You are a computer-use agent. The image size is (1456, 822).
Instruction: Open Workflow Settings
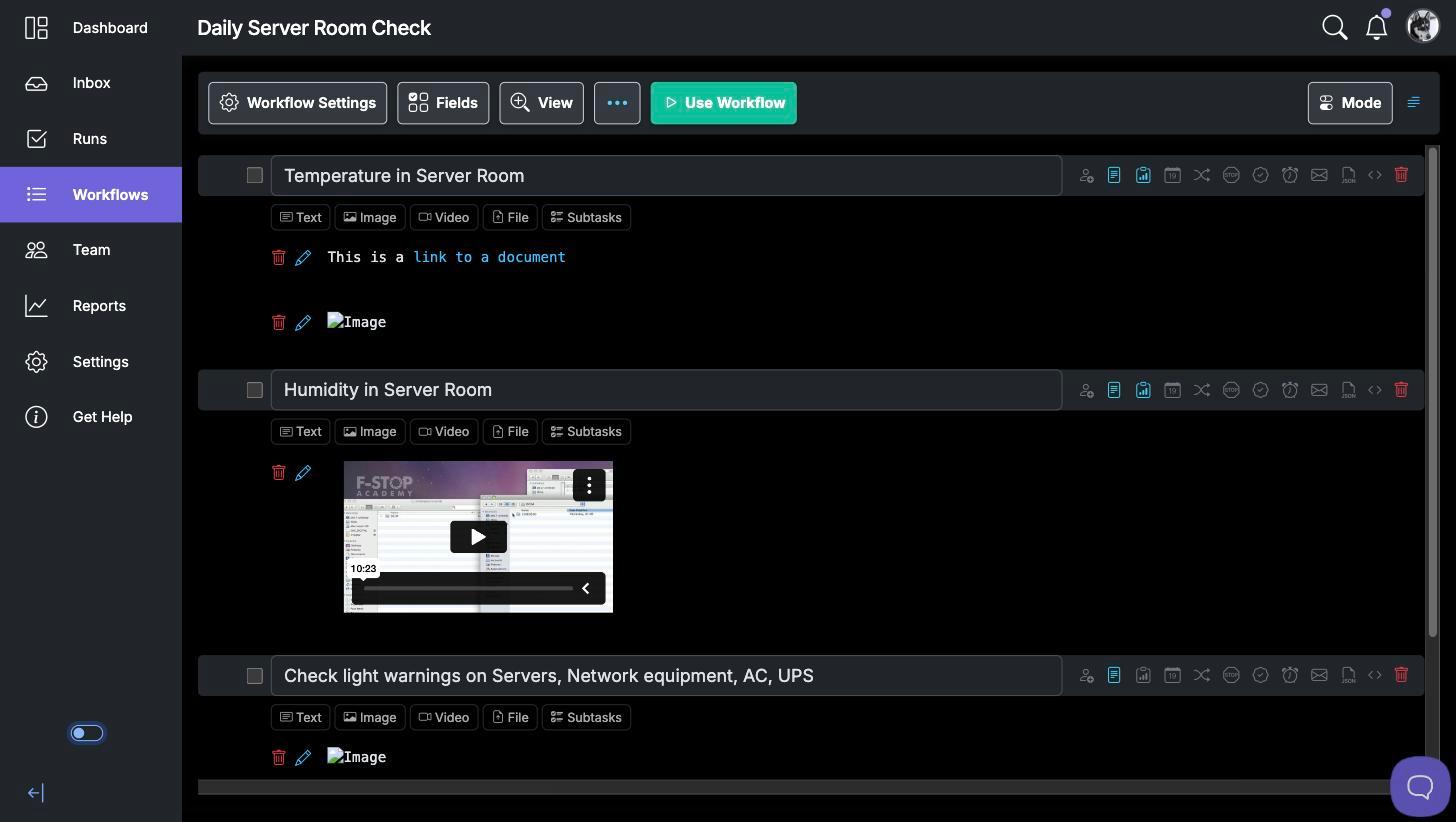click(297, 103)
